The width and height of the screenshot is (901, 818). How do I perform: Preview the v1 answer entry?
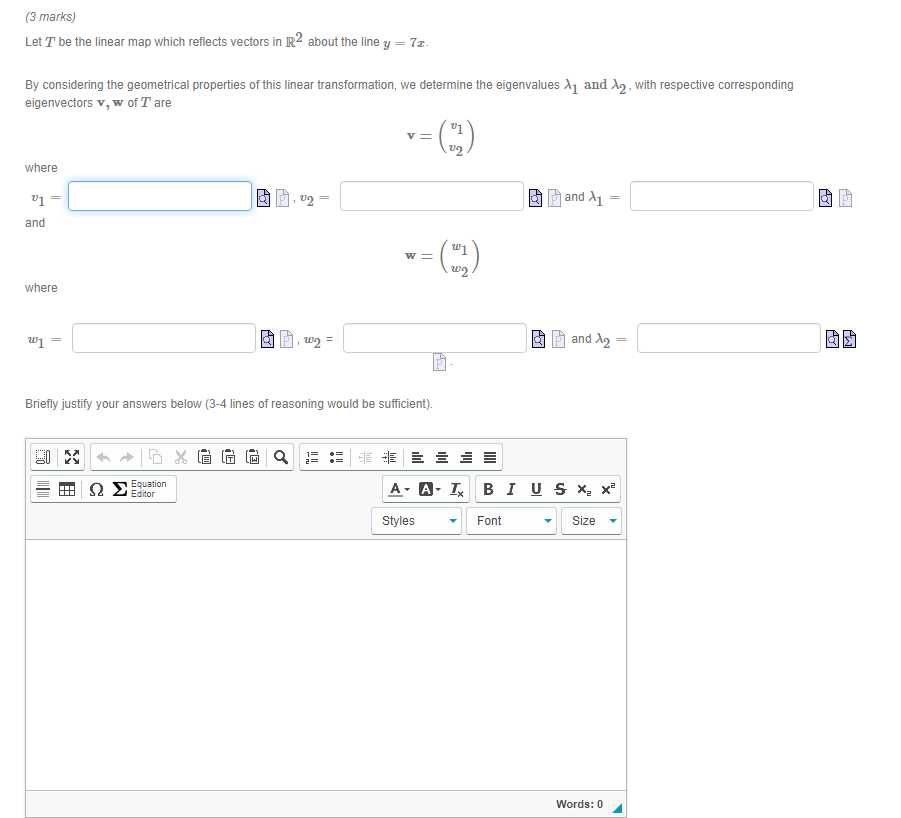pyautogui.click(x=262, y=196)
